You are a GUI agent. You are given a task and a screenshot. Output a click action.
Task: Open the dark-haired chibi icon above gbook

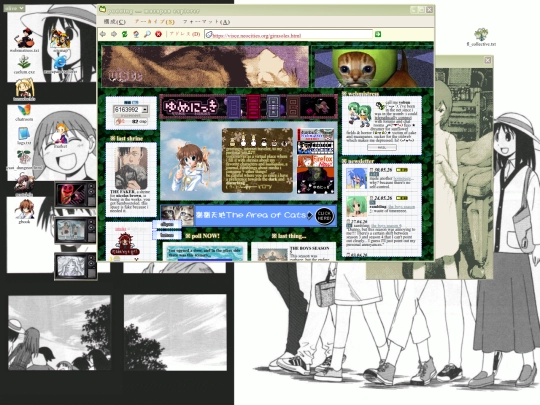24,185
